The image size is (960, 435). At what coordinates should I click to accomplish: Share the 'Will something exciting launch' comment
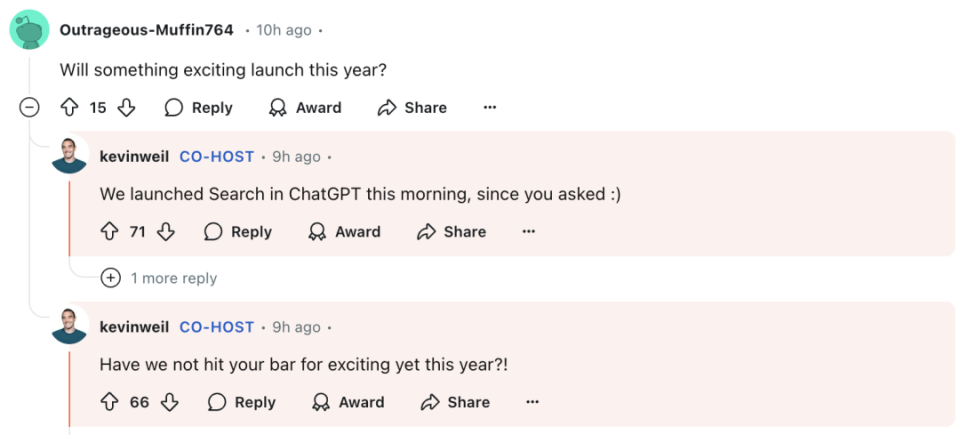click(412, 108)
